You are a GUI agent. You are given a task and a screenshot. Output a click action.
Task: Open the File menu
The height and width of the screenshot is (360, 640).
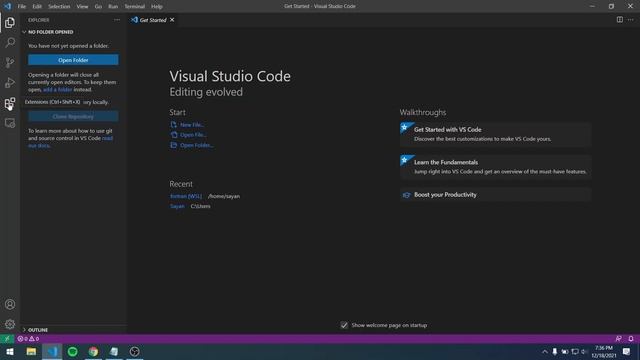pyautogui.click(x=22, y=7)
